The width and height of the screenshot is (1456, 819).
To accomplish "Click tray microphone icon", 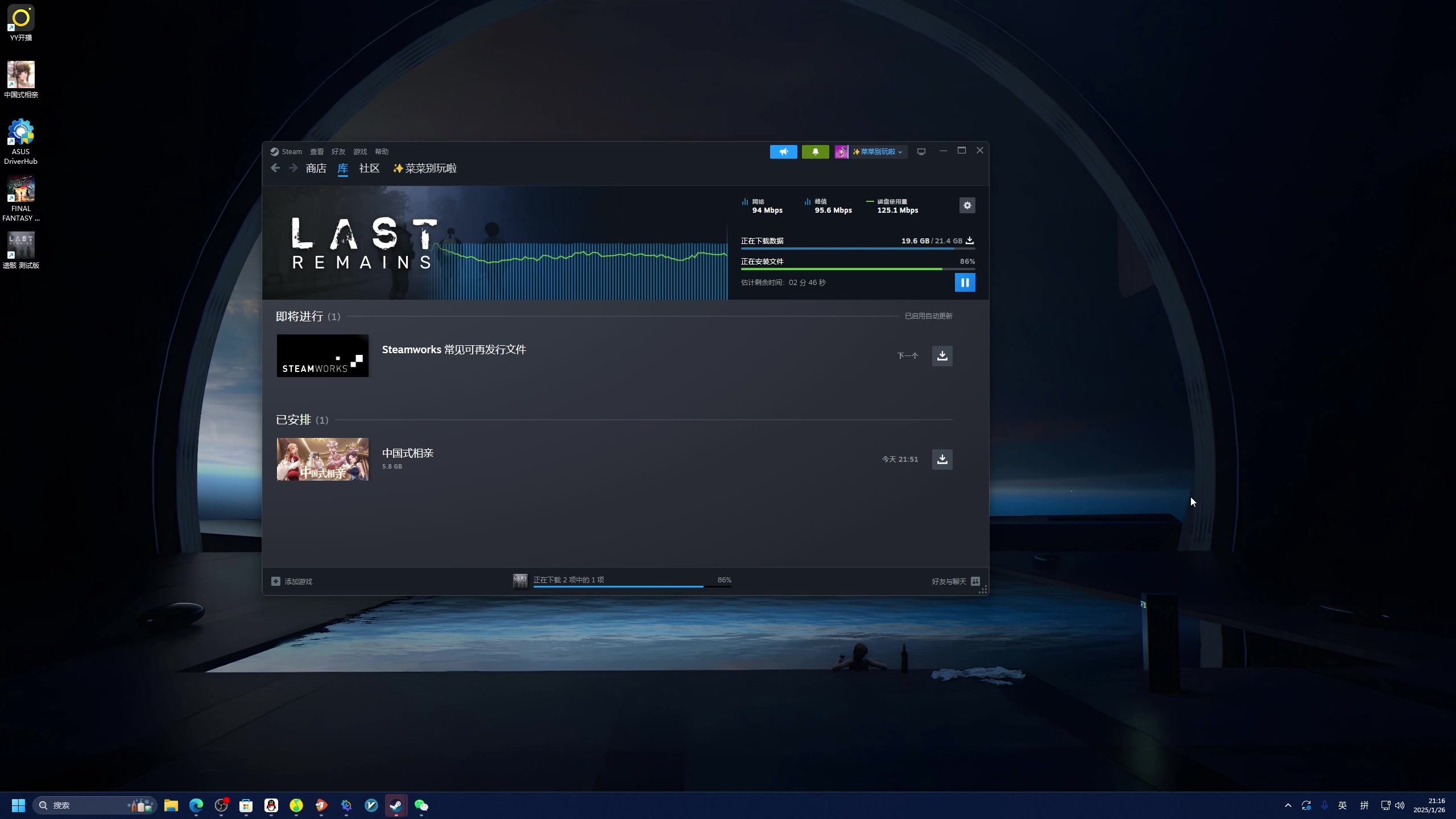I will pos(1325,805).
